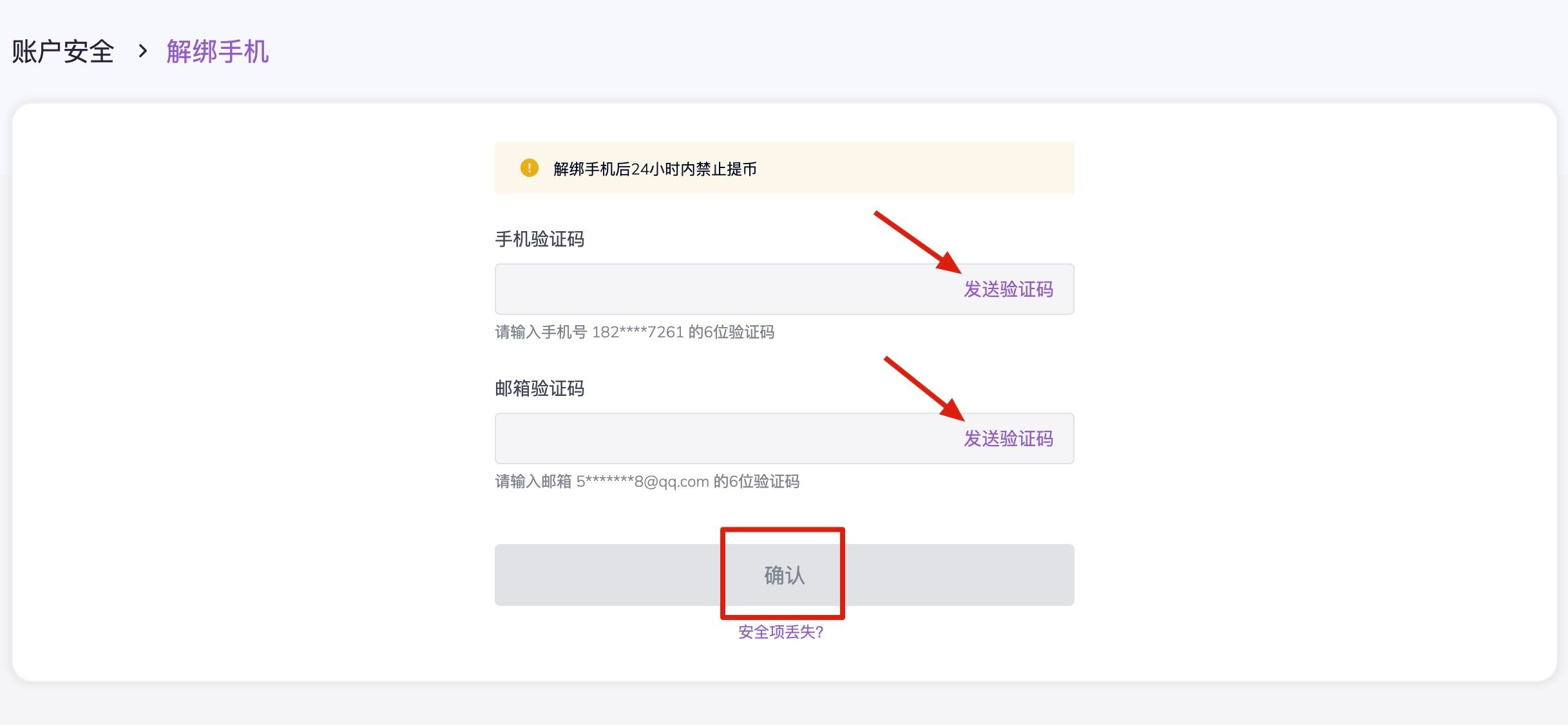Viewport: 1568px width, 725px height.
Task: Send verification code to the phone
Action: [x=1008, y=289]
